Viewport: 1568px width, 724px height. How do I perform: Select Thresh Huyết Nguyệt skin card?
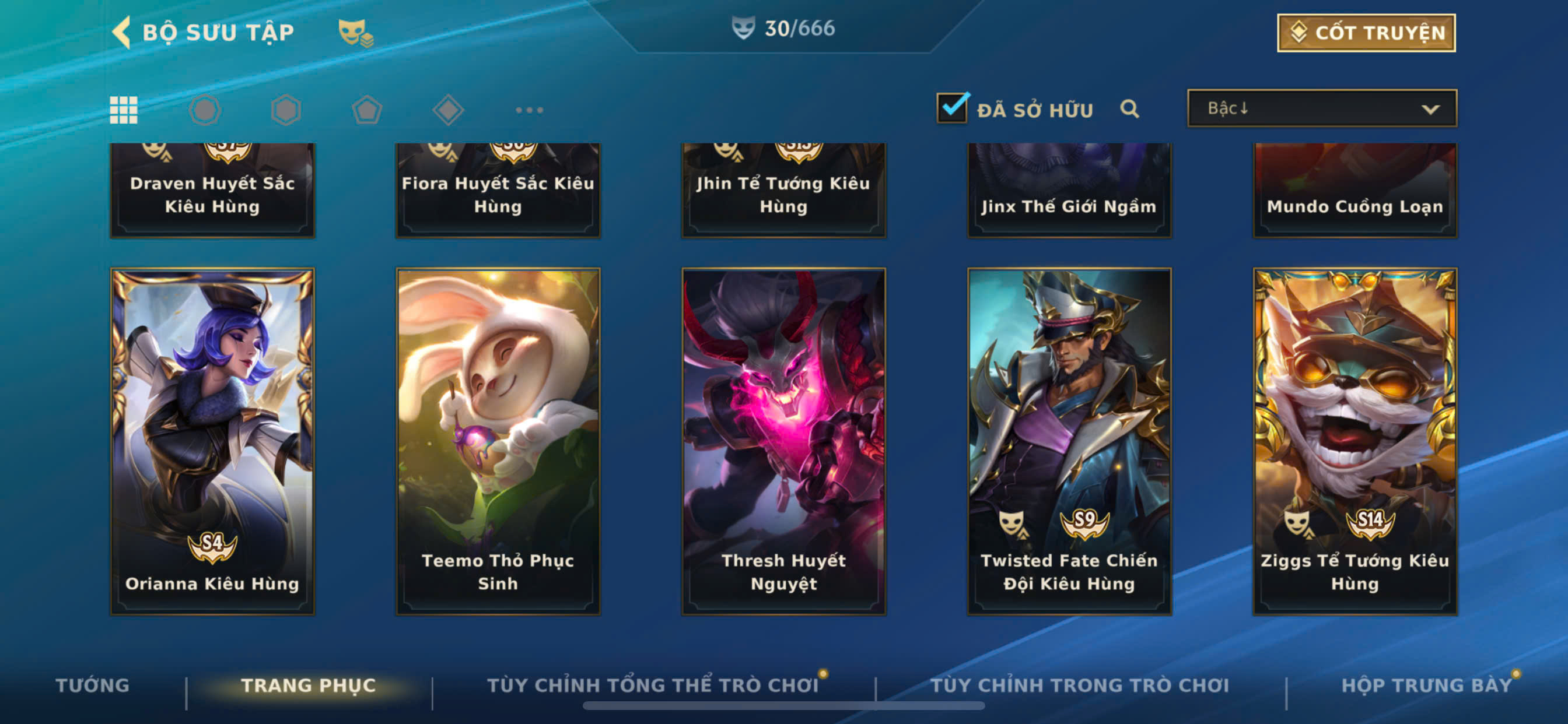(x=783, y=442)
